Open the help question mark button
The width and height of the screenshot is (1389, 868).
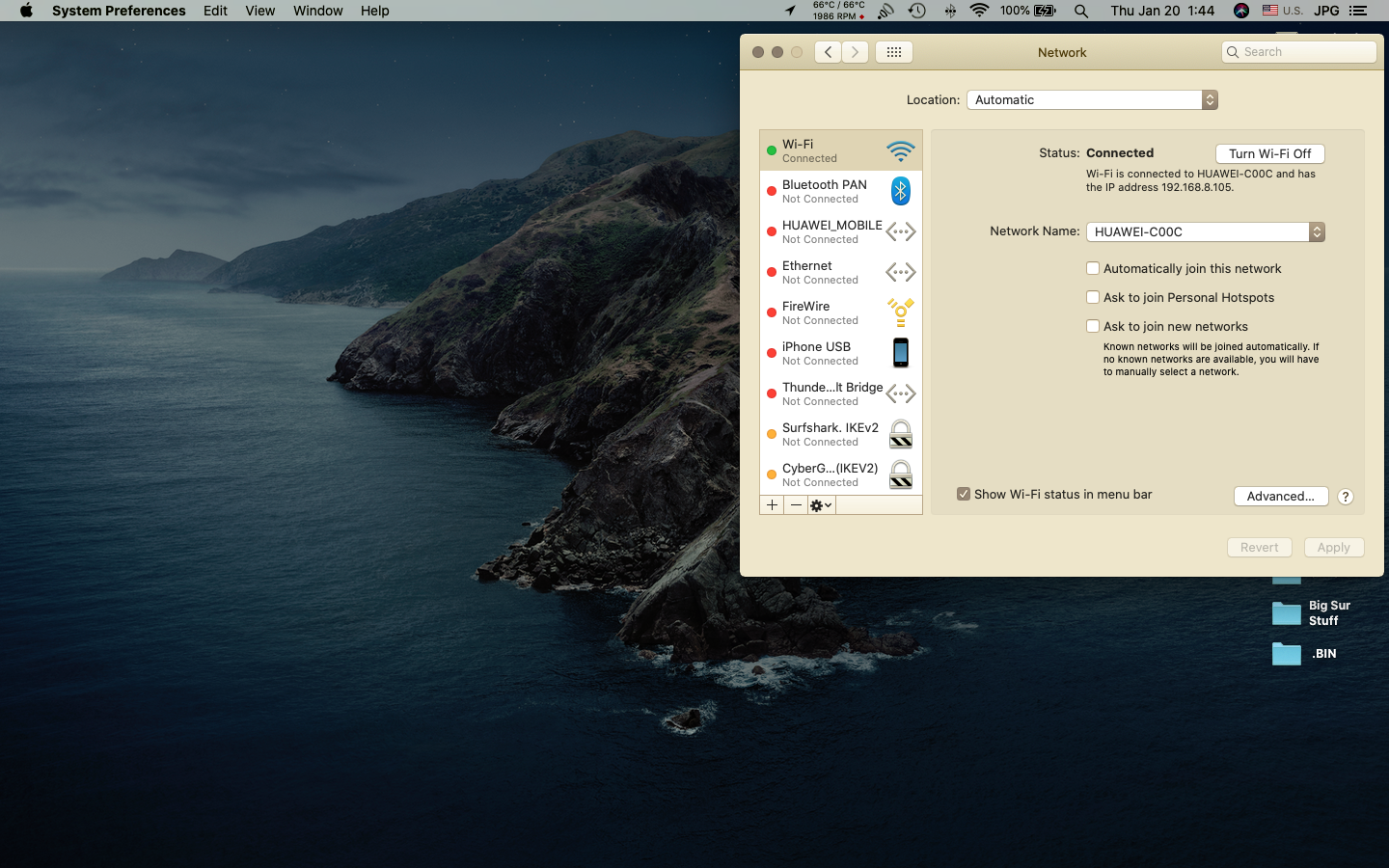[x=1345, y=497]
